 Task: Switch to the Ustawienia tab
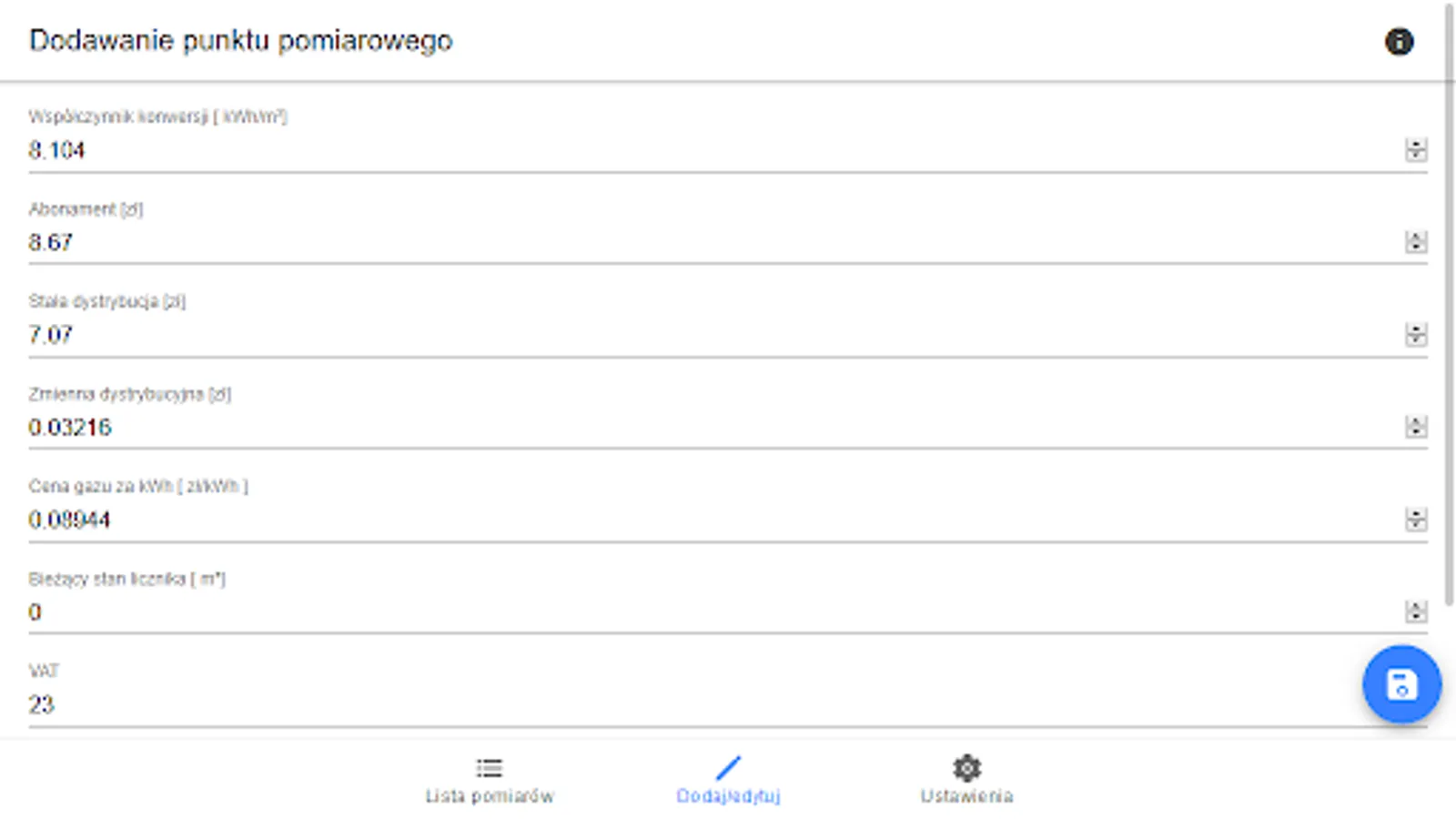click(966, 795)
